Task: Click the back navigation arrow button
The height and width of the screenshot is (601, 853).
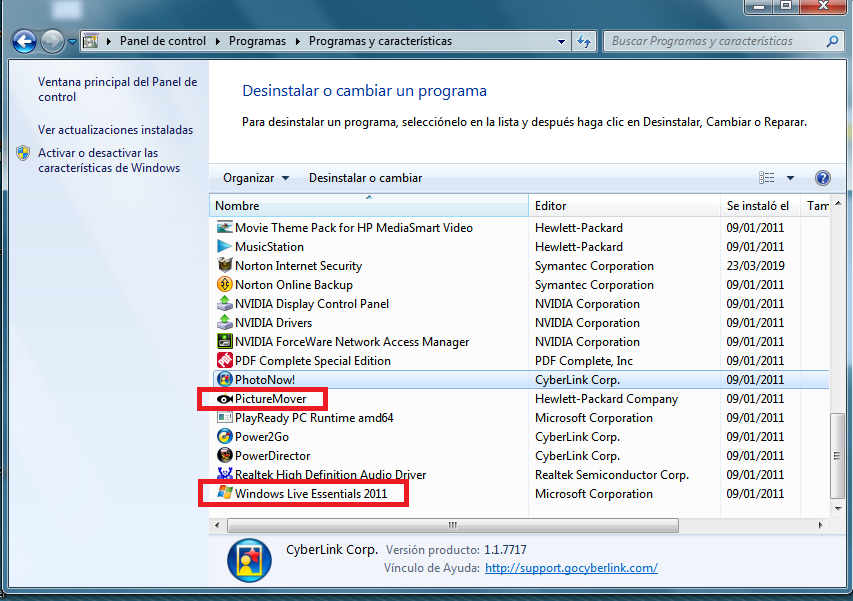Action: [x=24, y=41]
